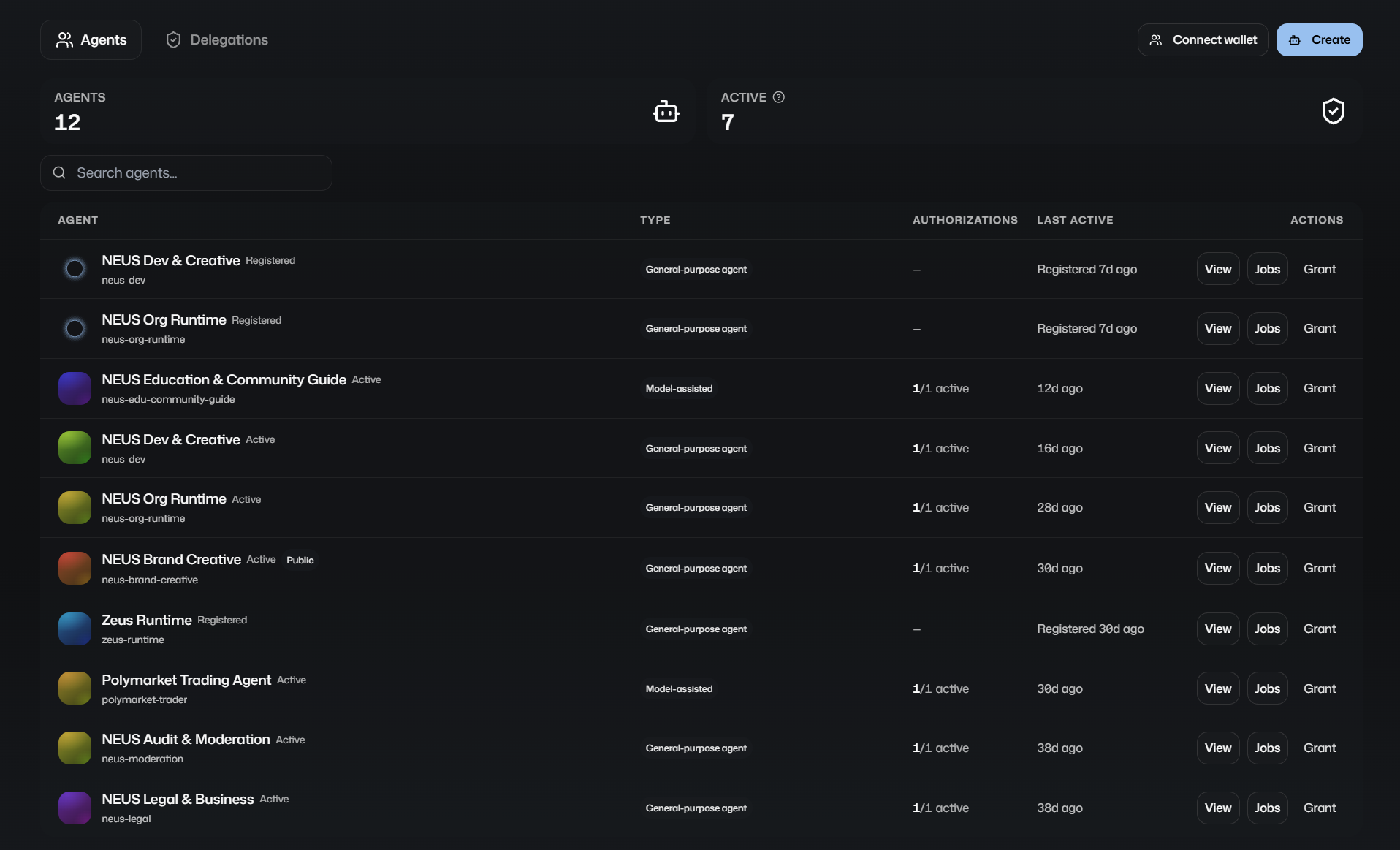Screen dimensions: 1400x850
Task: Click the green avatar of Active NEUS Dev & Creative
Action: (75, 448)
